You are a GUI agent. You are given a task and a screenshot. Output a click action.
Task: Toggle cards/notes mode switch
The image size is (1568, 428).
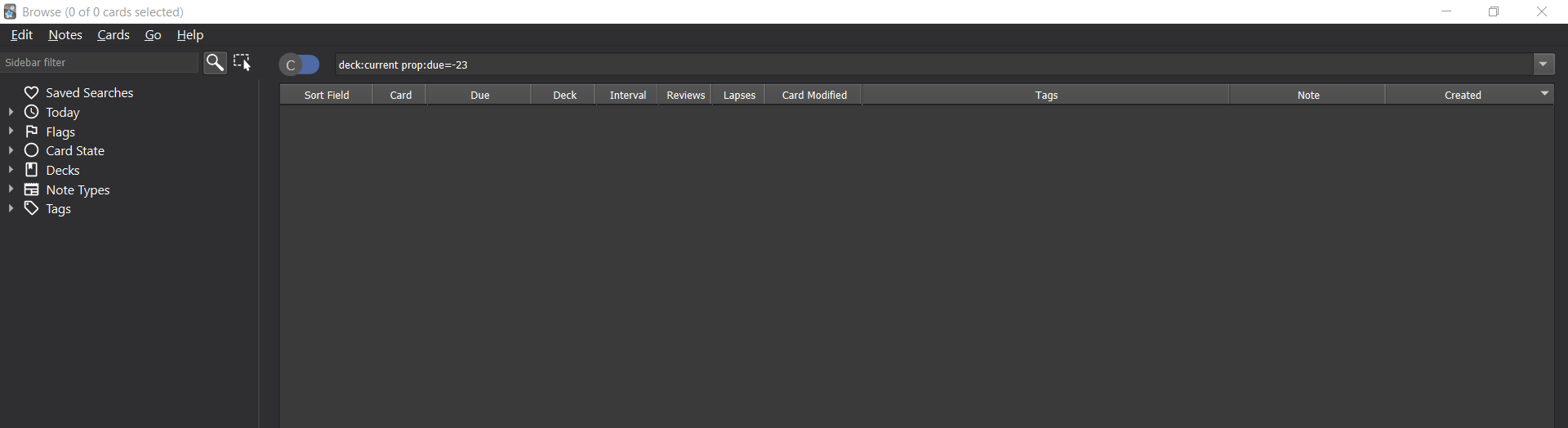pos(300,65)
